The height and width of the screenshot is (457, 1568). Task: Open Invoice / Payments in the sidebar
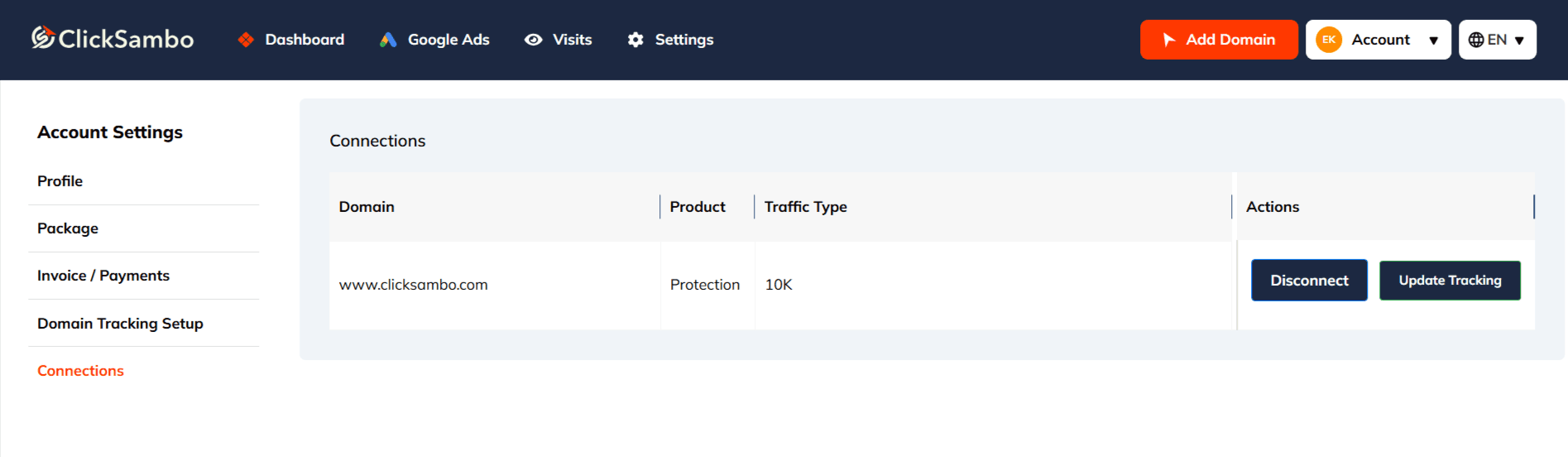[103, 276]
